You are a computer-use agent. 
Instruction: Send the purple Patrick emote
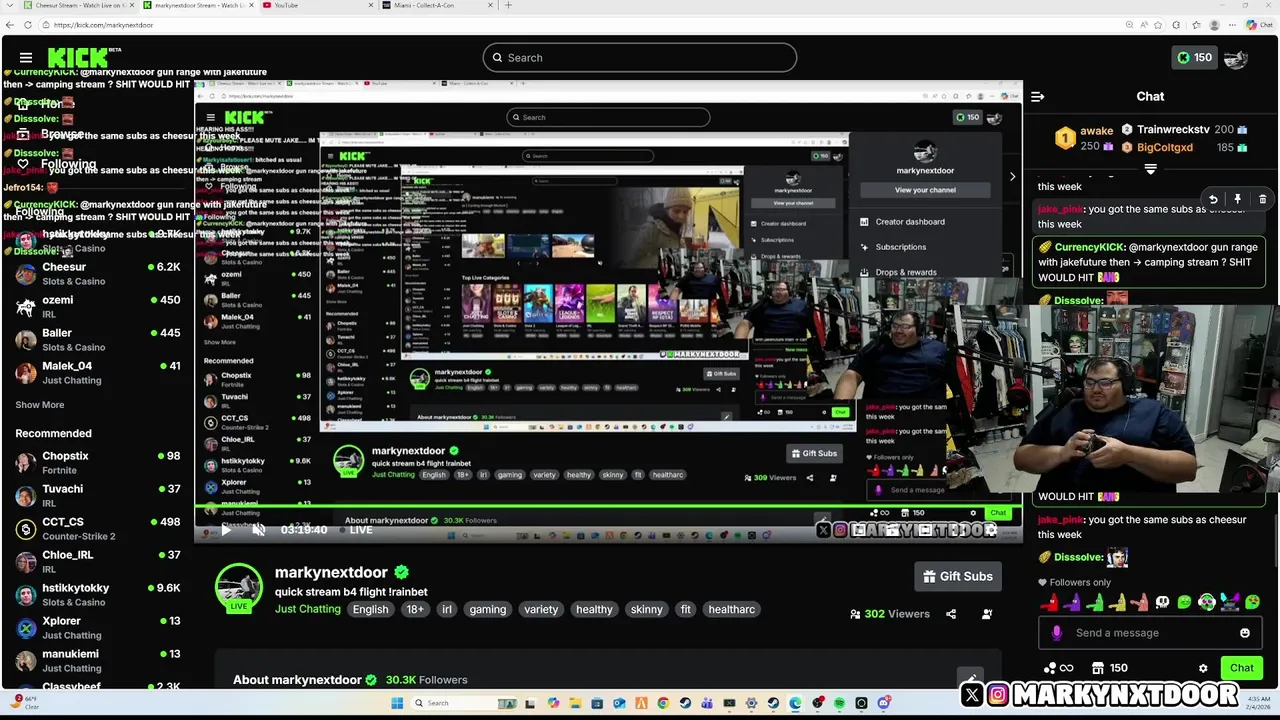pyautogui.click(x=1072, y=602)
